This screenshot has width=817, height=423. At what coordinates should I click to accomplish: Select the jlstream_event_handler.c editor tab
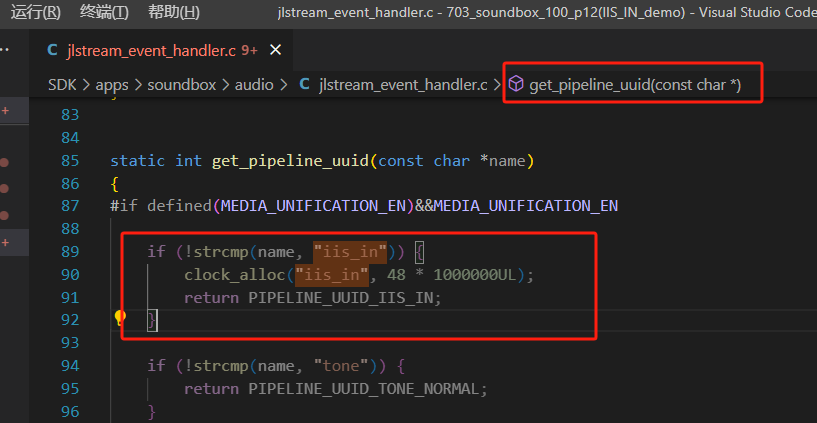coord(162,50)
